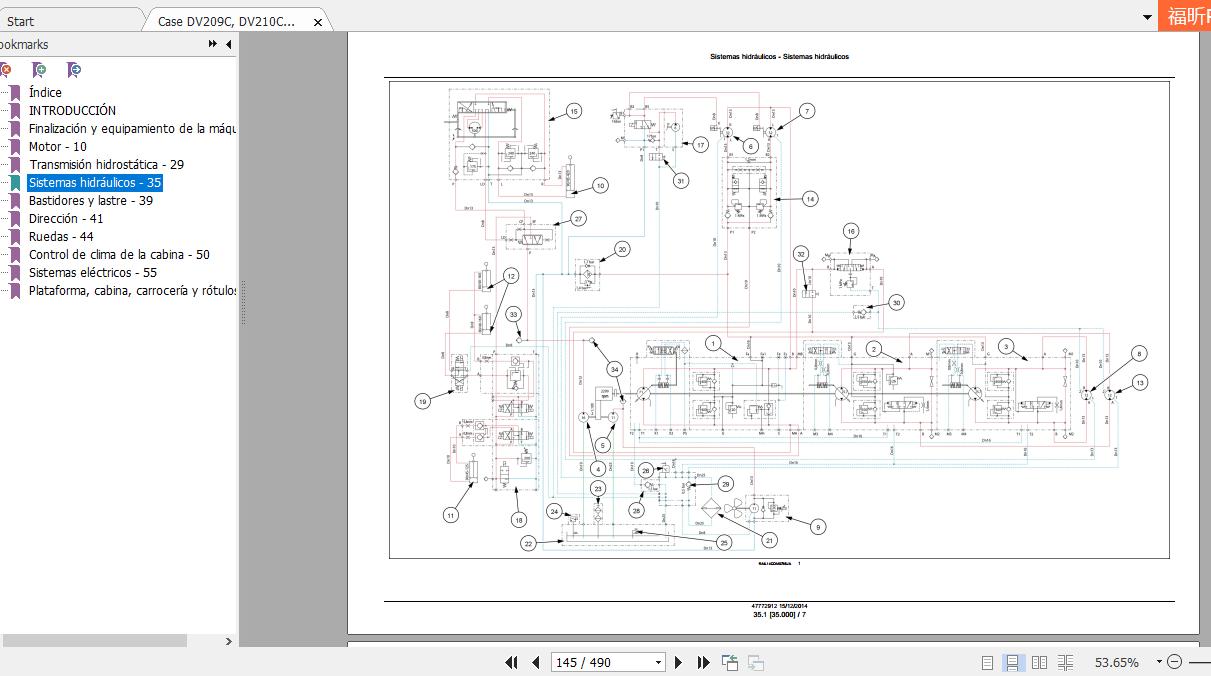Click the add new bookmark icon
This screenshot has height=676, width=1211.
[39, 70]
